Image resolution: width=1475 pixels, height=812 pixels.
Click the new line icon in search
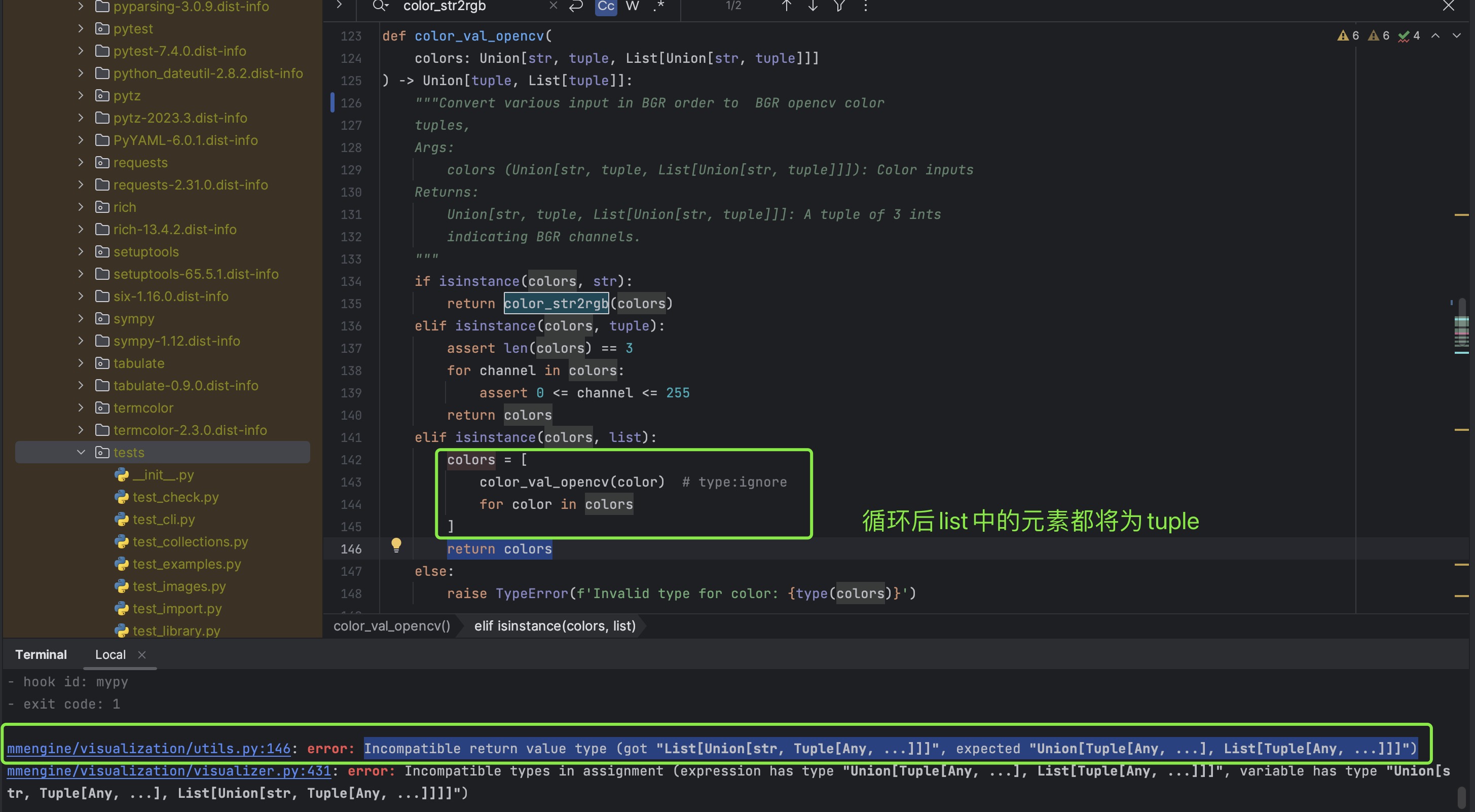point(575,6)
